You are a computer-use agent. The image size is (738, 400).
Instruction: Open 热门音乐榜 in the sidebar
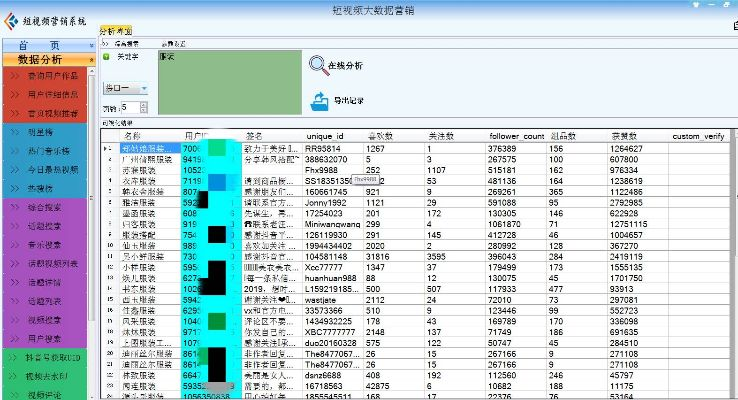click(56, 149)
